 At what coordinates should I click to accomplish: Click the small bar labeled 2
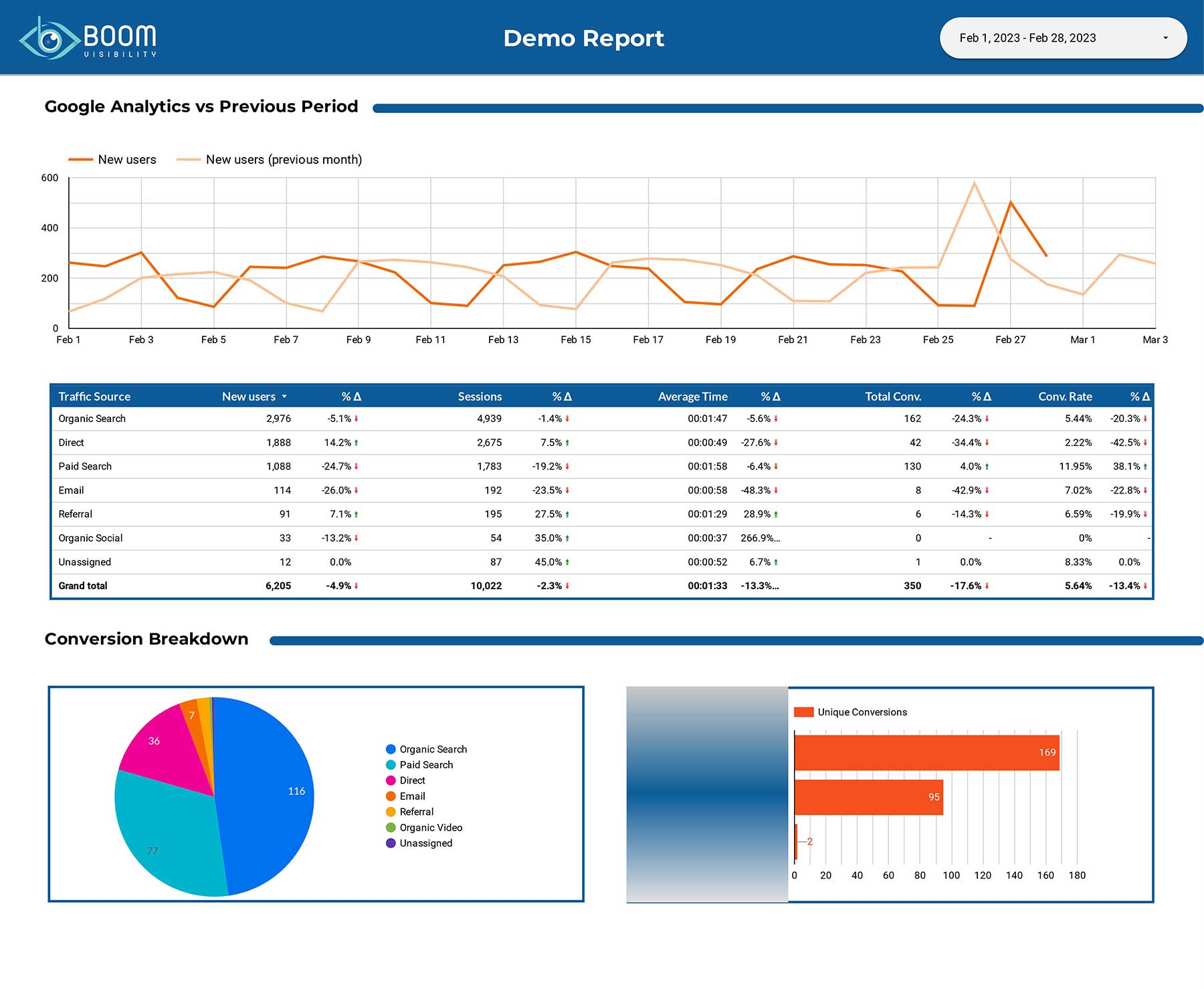[x=796, y=842]
